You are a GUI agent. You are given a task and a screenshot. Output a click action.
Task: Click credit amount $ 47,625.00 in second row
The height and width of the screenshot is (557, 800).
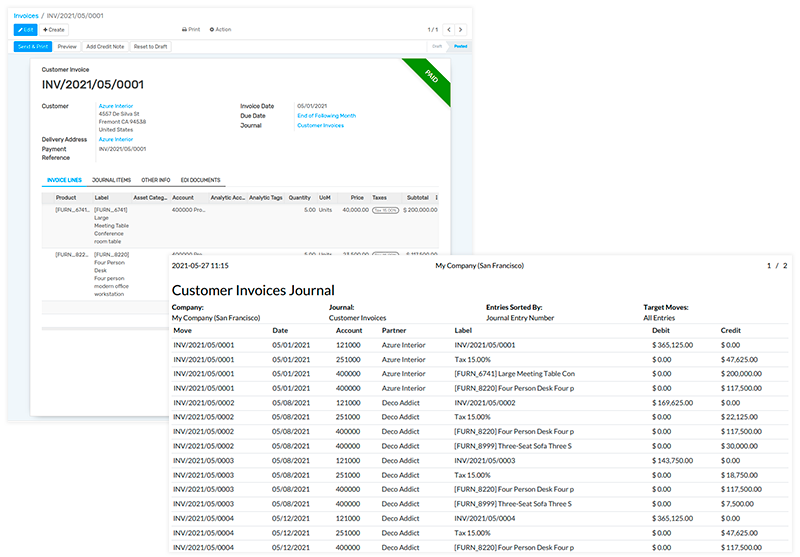[739, 360]
